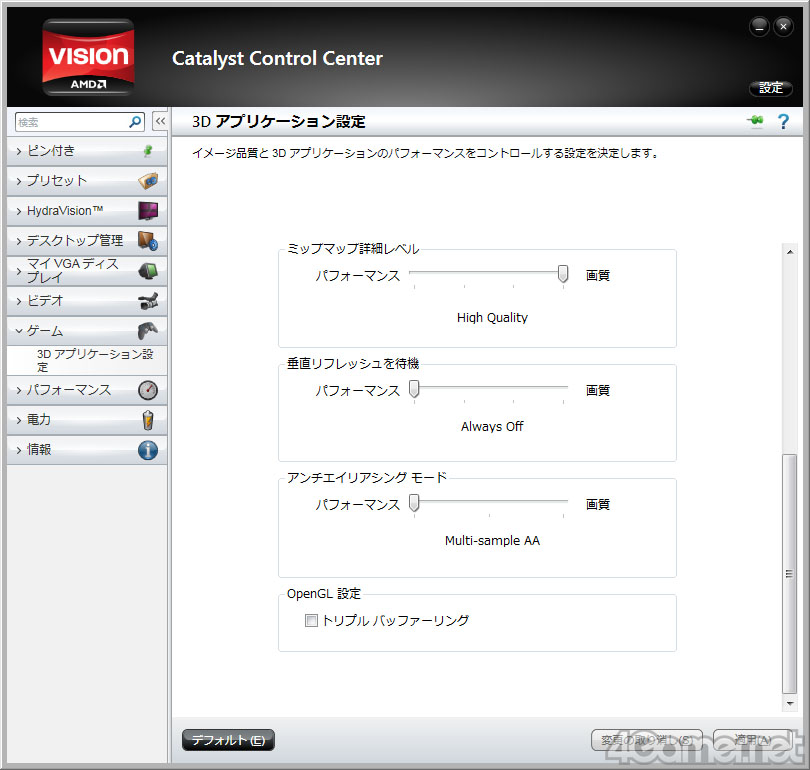Click the パフォーマンス gauge icon
This screenshot has width=810, height=770.
148,390
